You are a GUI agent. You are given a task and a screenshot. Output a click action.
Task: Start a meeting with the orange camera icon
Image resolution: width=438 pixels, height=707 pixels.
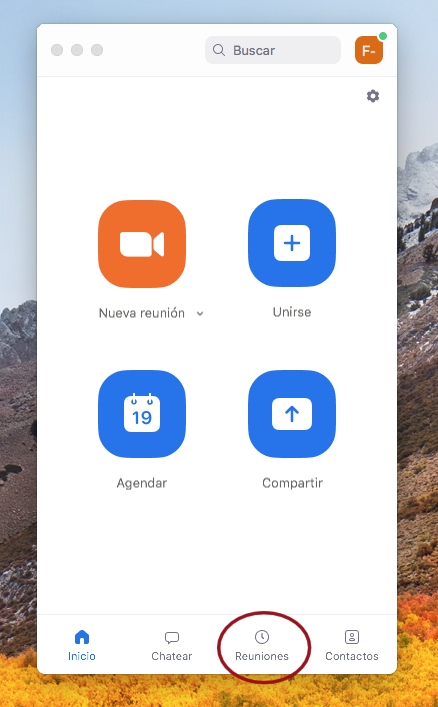142,244
